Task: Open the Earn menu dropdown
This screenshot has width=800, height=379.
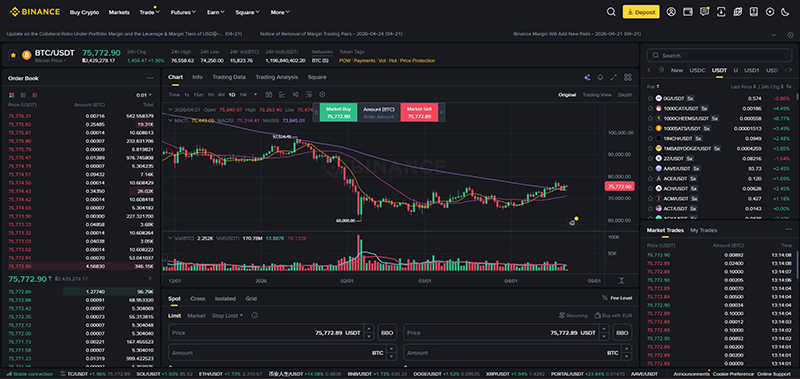Action: tap(215, 12)
